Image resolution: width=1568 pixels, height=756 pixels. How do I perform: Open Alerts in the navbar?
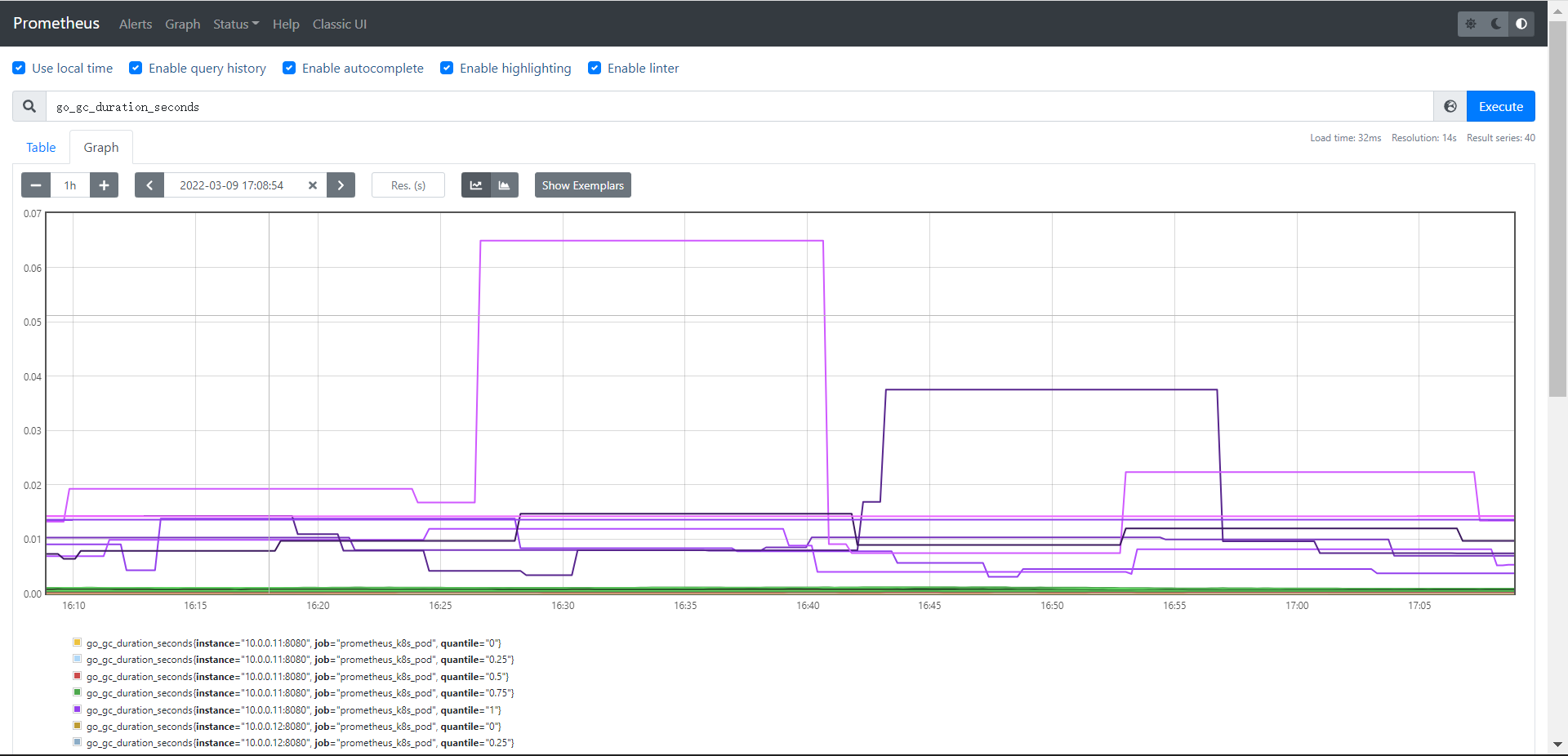tap(136, 24)
